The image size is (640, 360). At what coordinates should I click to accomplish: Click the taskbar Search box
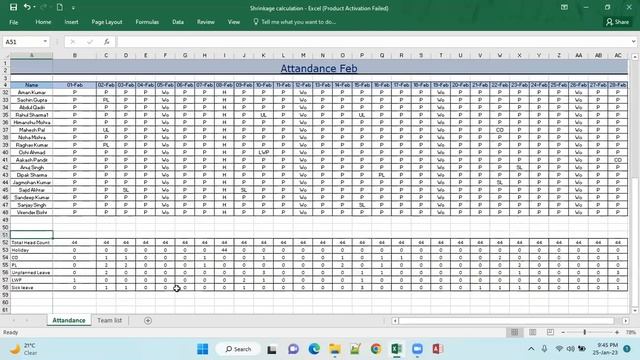pos(238,349)
